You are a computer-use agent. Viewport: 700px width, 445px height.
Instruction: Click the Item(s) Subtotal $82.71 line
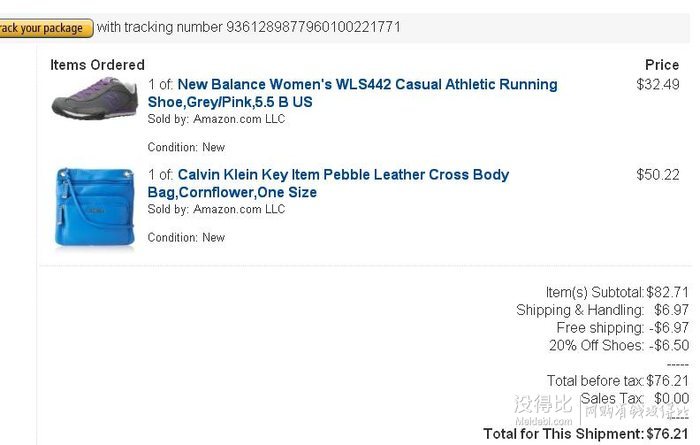point(617,292)
